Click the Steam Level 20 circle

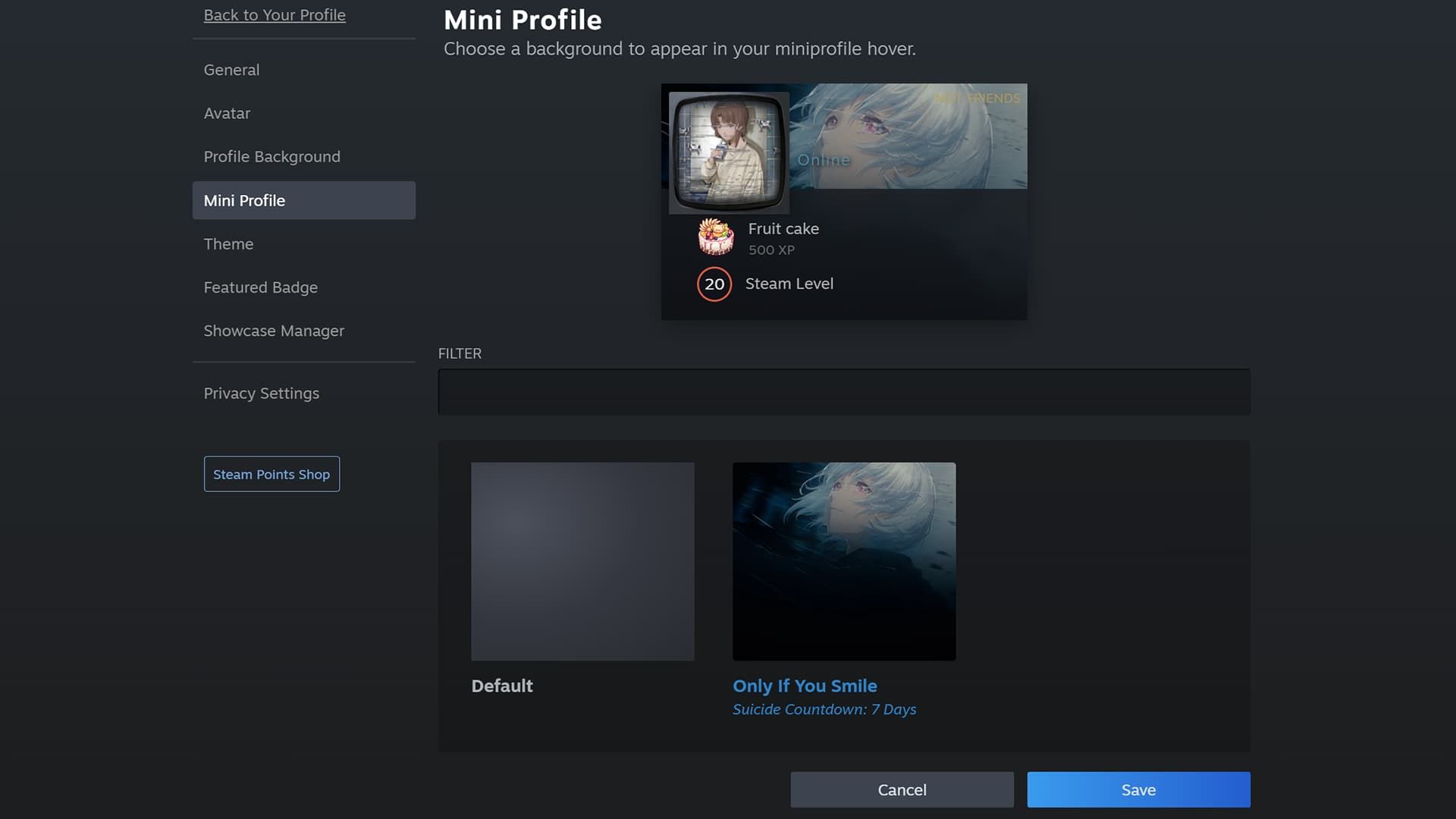(714, 284)
